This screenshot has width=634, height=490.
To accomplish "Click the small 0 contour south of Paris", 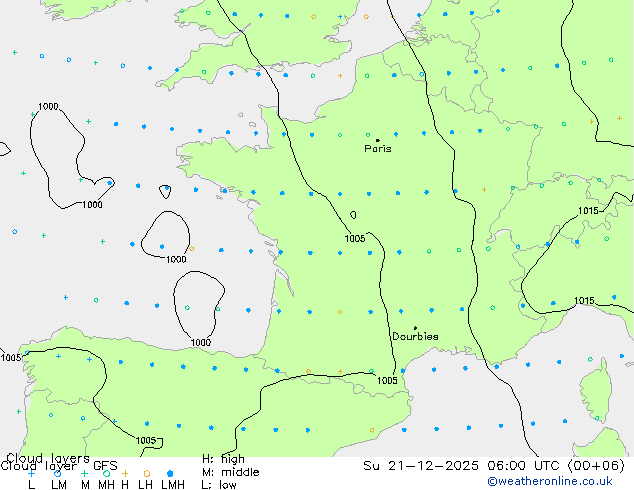I will tap(353, 215).
